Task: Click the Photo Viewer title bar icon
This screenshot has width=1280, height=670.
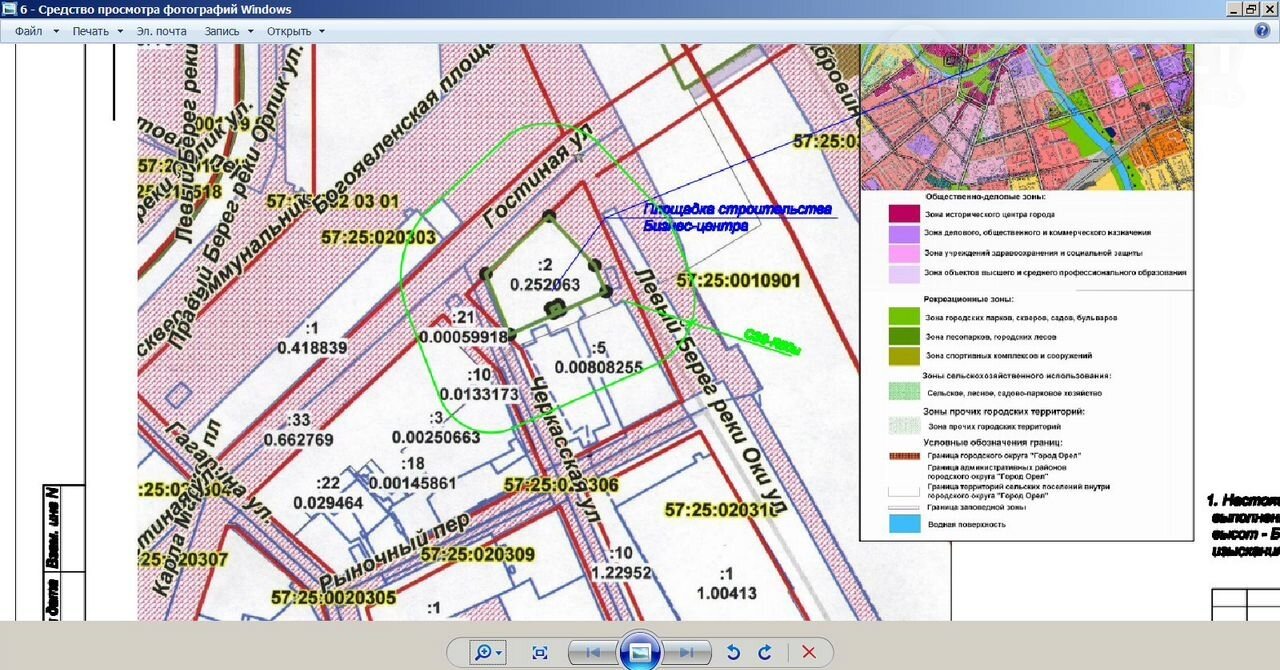Action: (9, 9)
